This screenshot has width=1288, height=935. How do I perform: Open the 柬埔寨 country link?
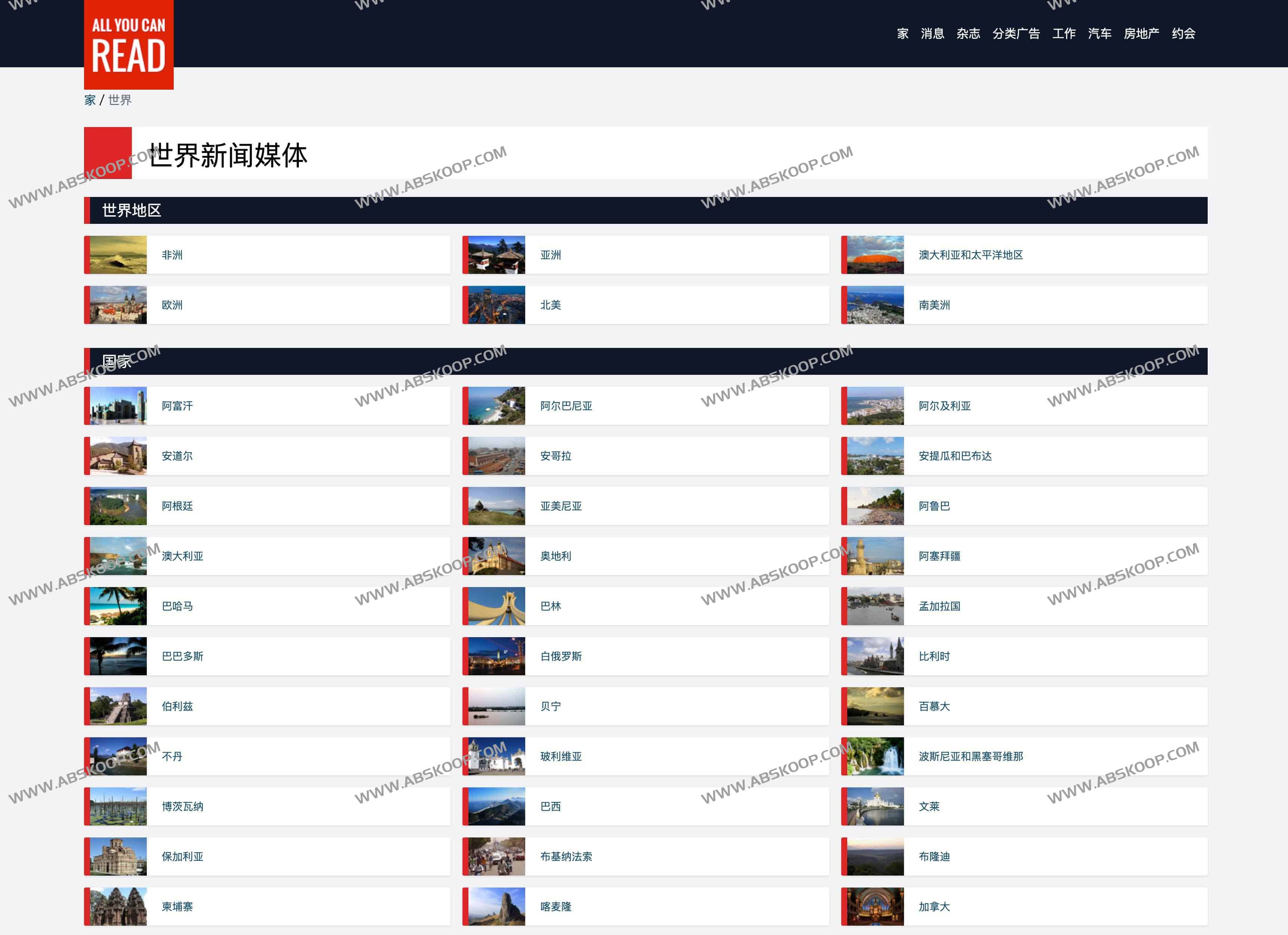point(177,907)
